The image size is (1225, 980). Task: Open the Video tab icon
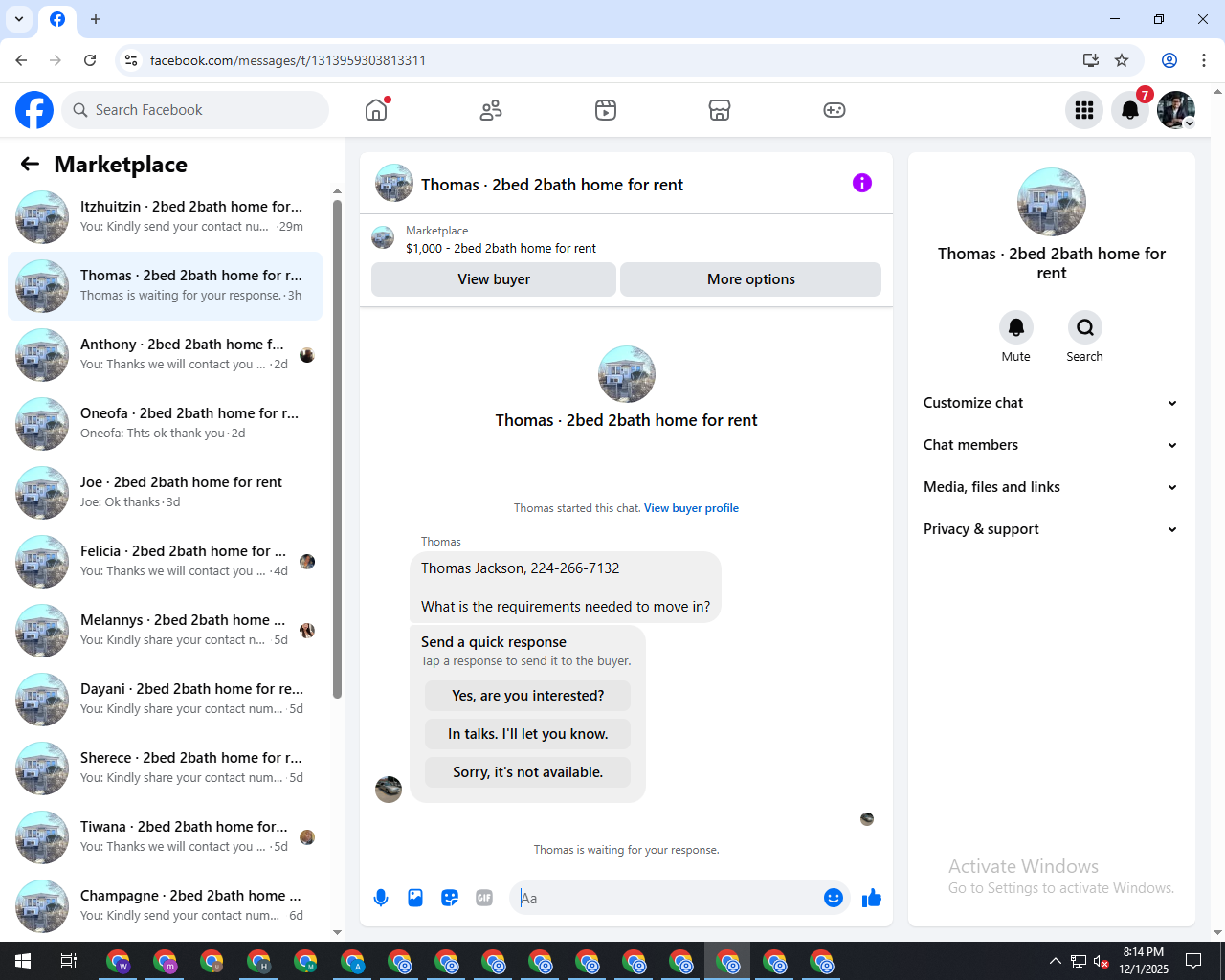coord(606,110)
